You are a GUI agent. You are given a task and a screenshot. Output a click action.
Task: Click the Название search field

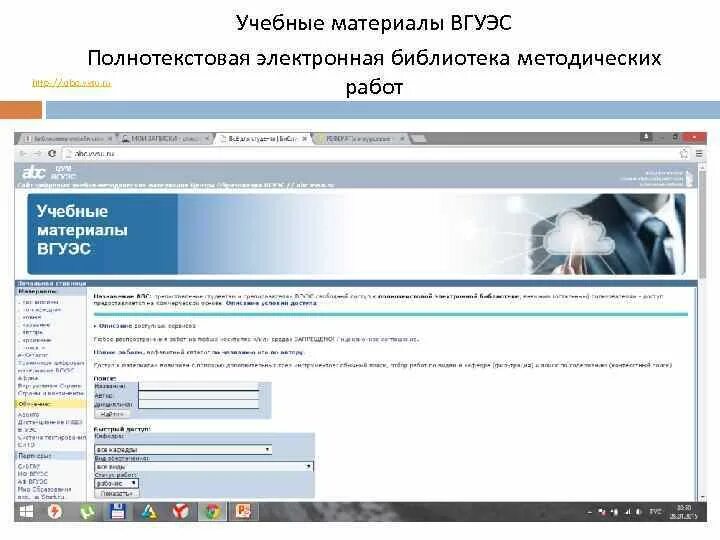[199, 386]
